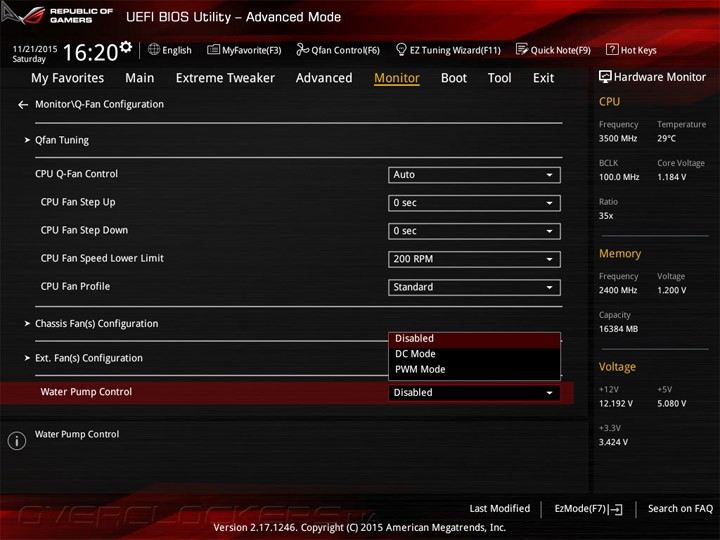The image size is (720, 540).
Task: Click the 16:20 clock display
Action: pyautogui.click(x=90, y=52)
